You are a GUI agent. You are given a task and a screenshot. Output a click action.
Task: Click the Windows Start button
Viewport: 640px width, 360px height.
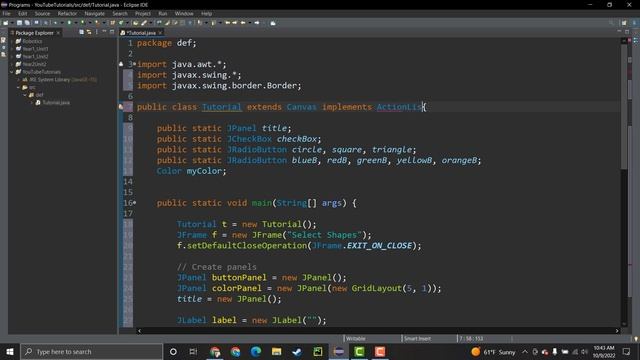coord(10,351)
